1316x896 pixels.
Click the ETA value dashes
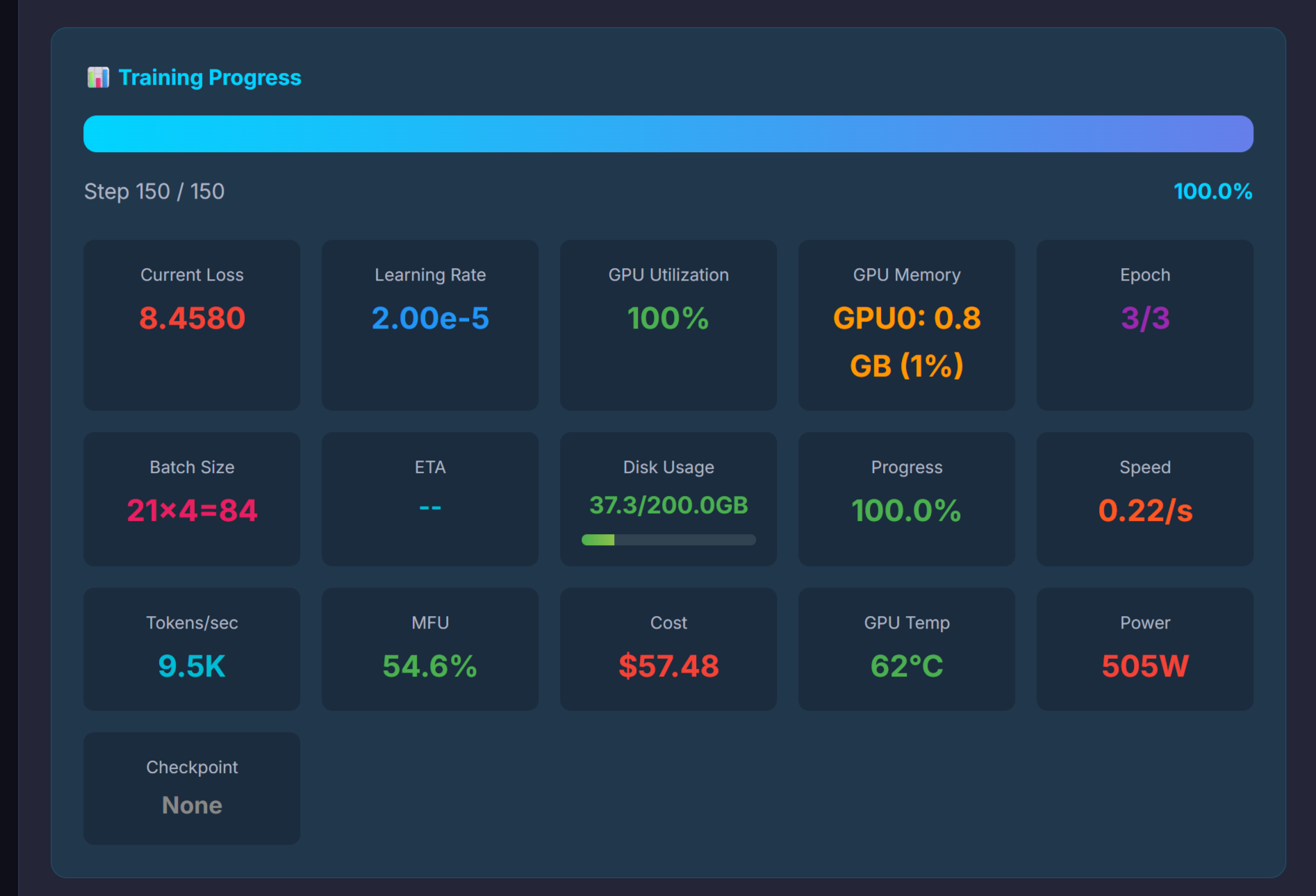coord(430,508)
